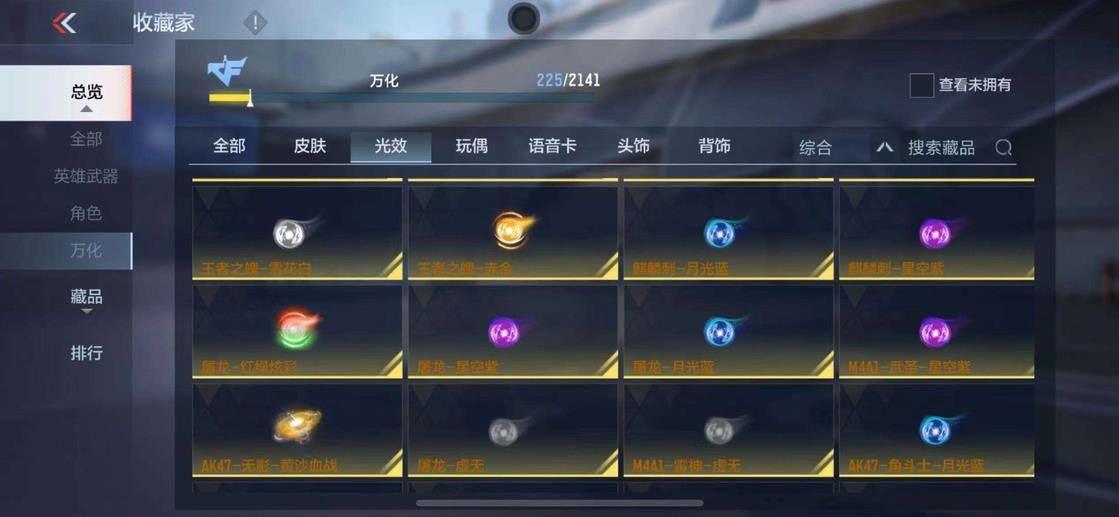
Task: Open the 麒麟刺-星空紫 purple effect card
Action: click(x=937, y=229)
